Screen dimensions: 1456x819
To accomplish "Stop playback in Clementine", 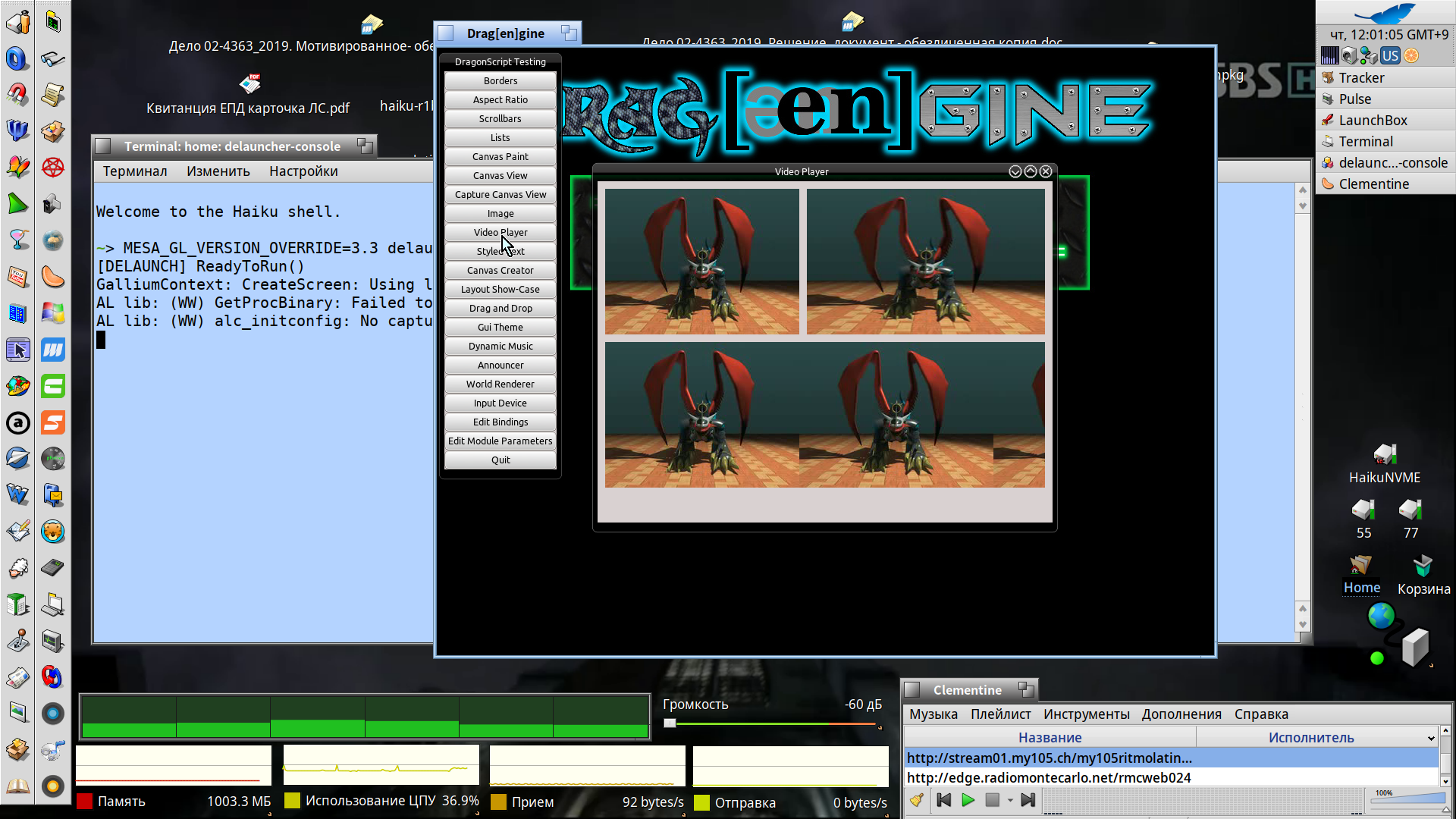I will click(x=992, y=800).
